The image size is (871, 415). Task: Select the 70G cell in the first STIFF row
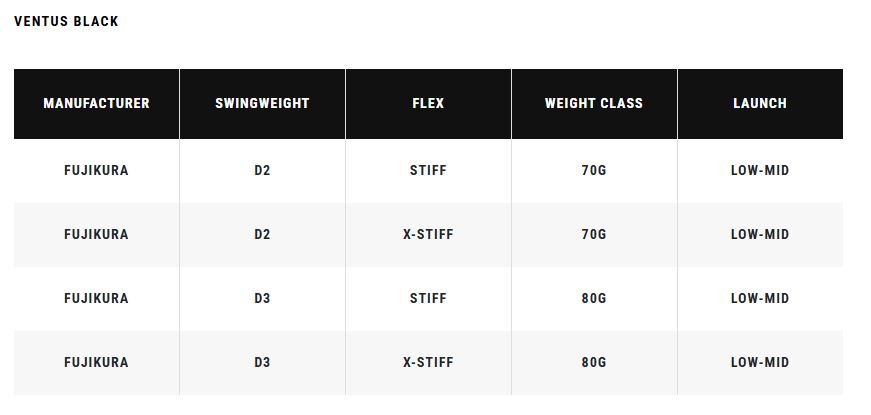[x=594, y=170]
